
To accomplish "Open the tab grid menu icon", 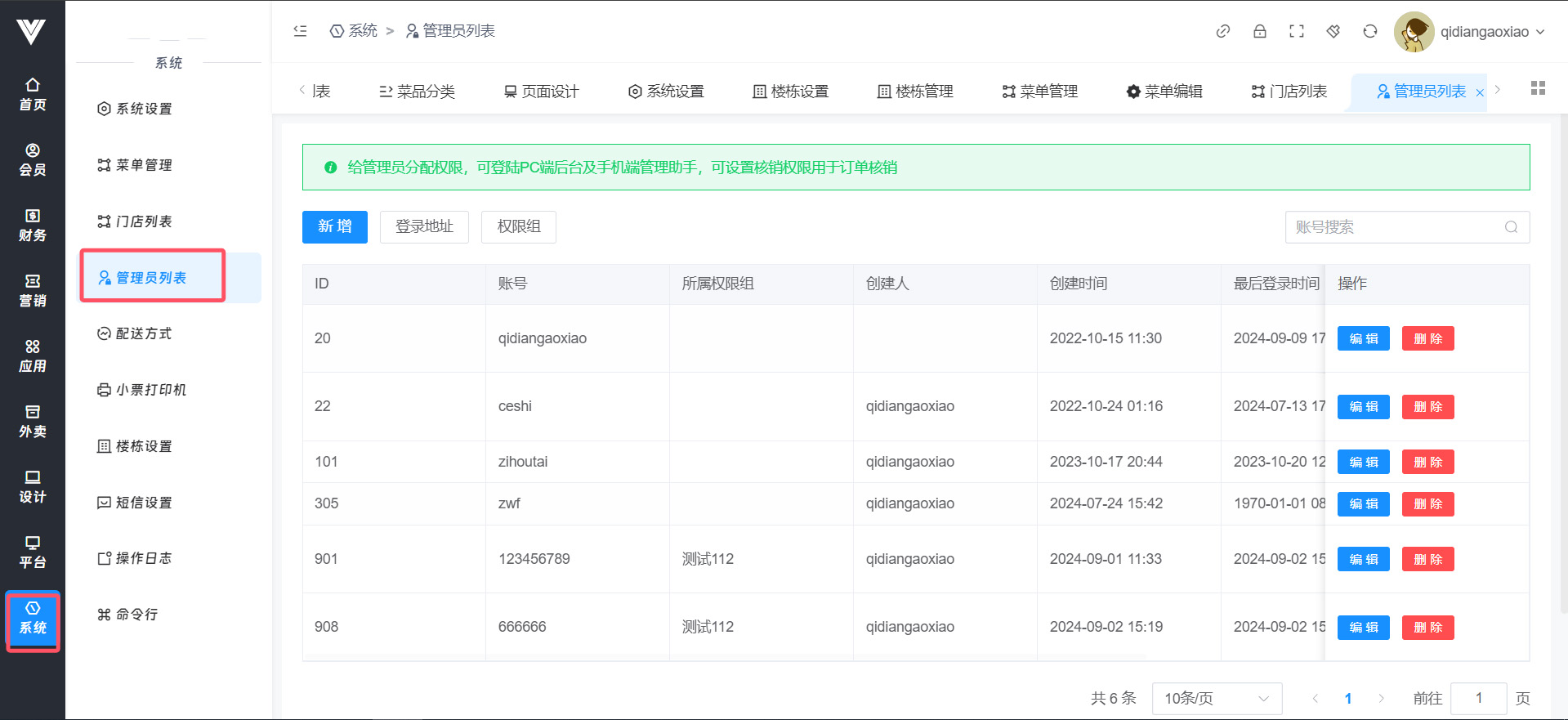I will (x=1537, y=88).
